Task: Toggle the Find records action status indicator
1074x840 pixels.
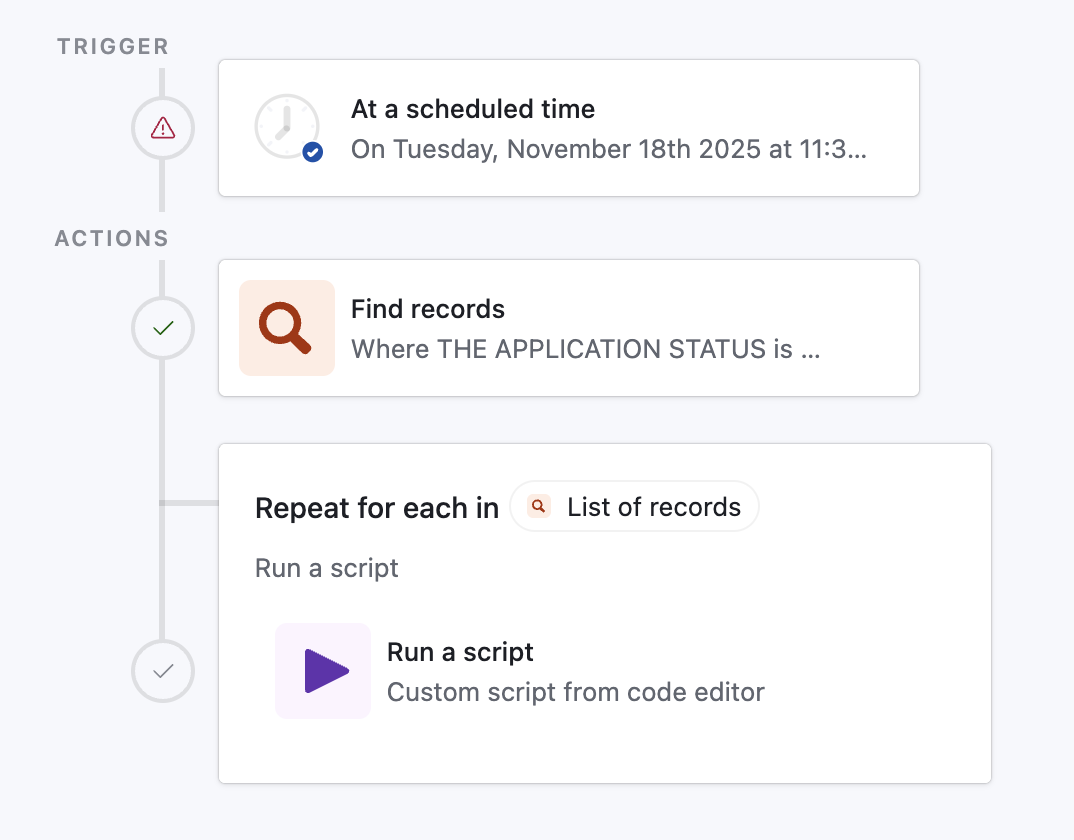Action: pos(162,327)
